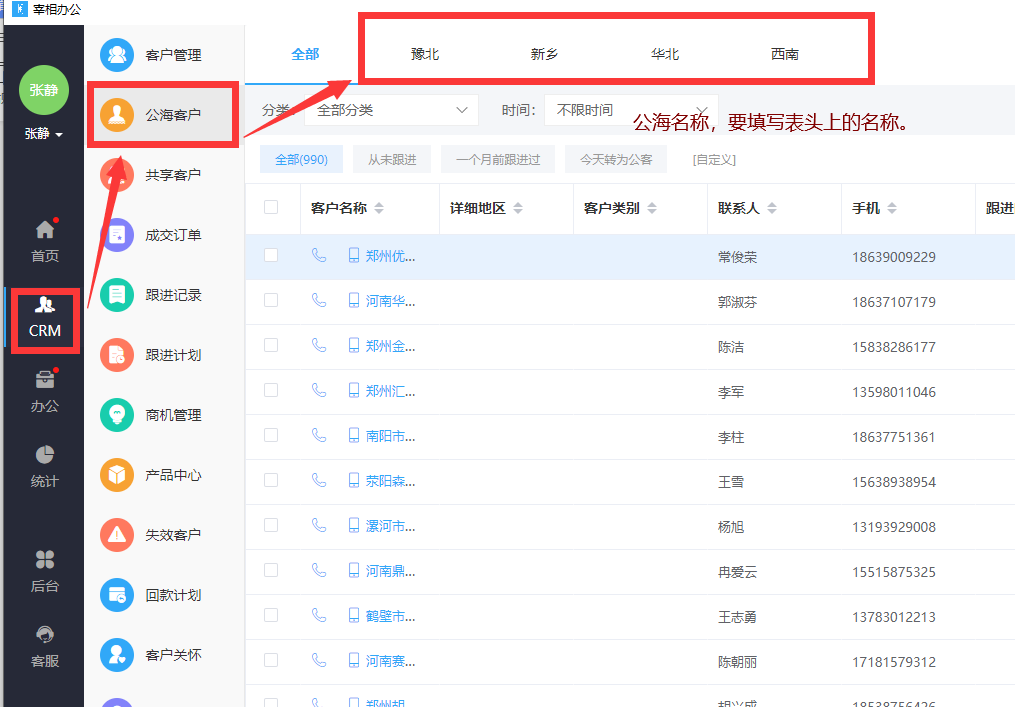Viewport: 1015px width, 707px height.
Task: Click phone call icon for 常俊荣 row
Action: pos(319,255)
